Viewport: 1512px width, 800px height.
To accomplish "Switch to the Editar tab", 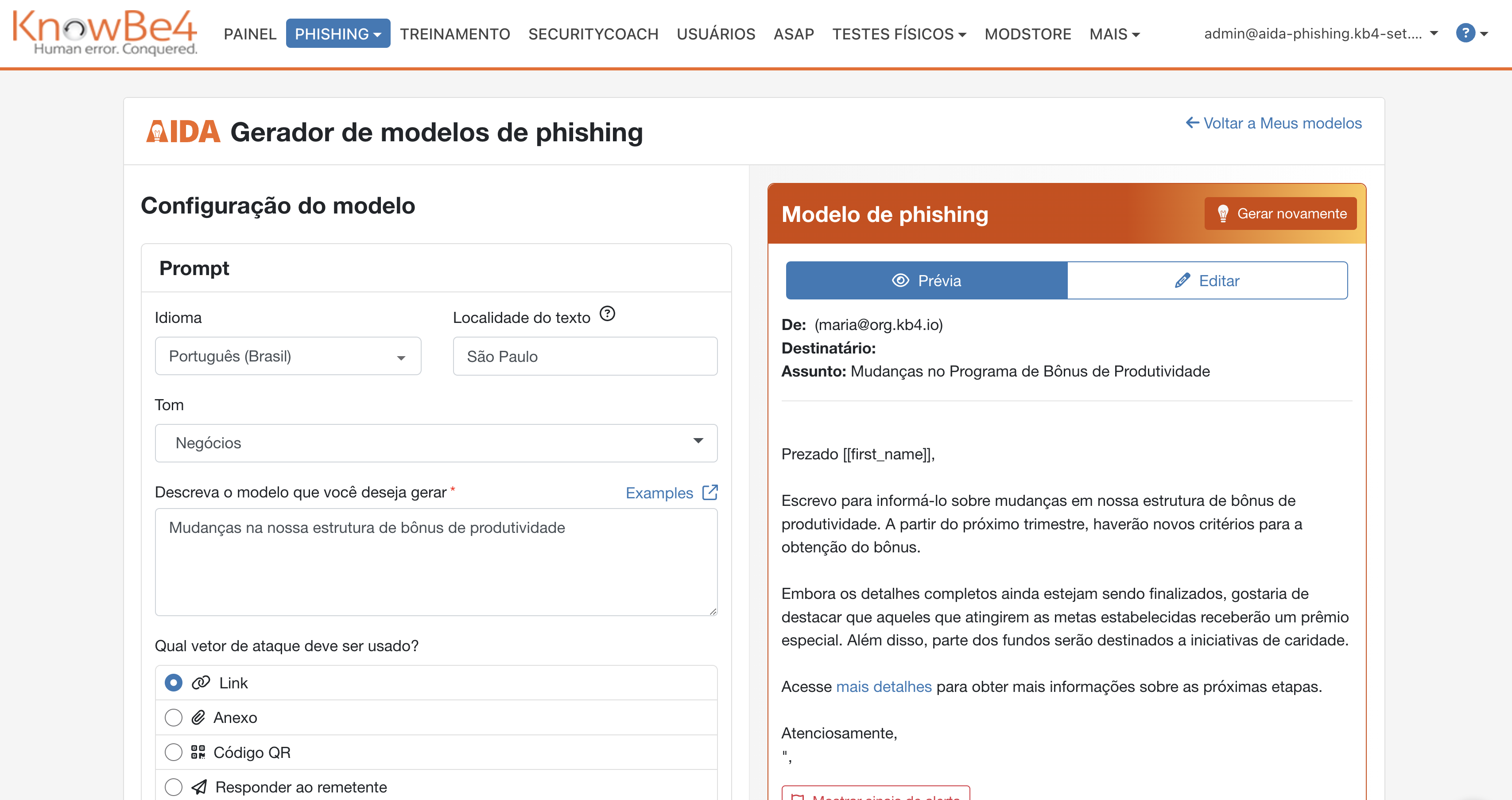I will pyautogui.click(x=1207, y=280).
